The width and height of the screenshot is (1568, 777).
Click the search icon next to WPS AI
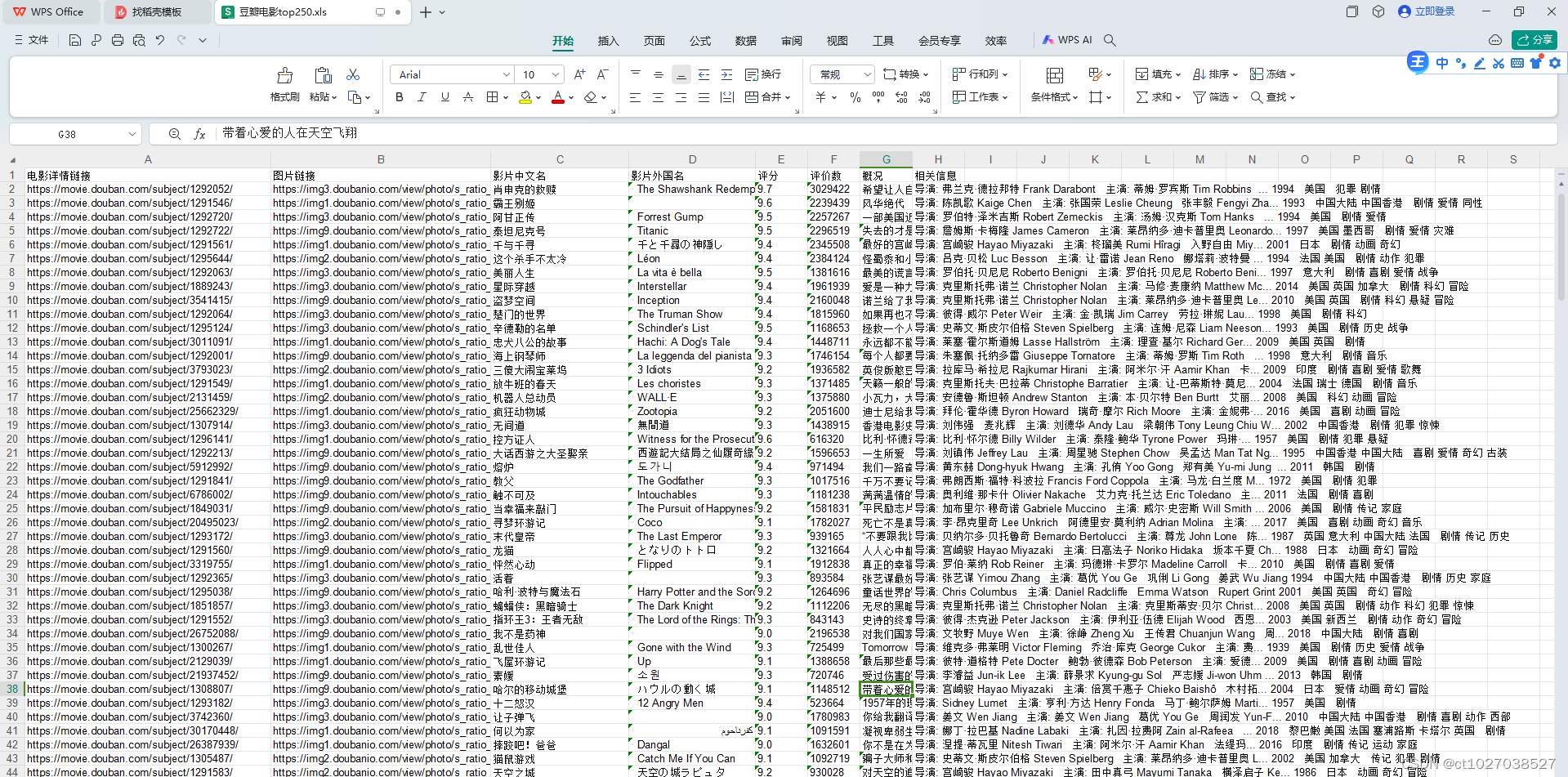tap(1110, 40)
